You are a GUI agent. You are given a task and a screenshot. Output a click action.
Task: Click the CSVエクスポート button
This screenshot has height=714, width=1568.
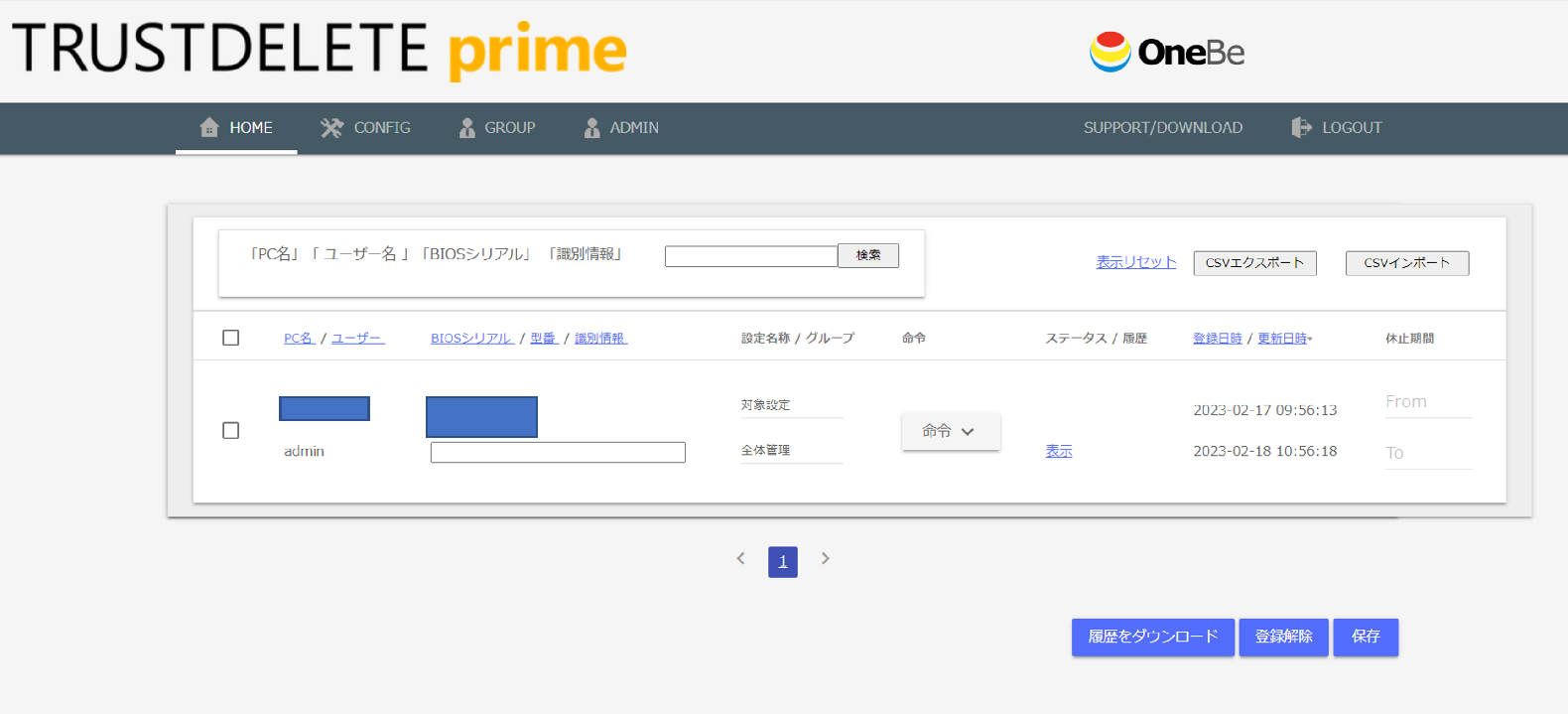pyautogui.click(x=1255, y=263)
